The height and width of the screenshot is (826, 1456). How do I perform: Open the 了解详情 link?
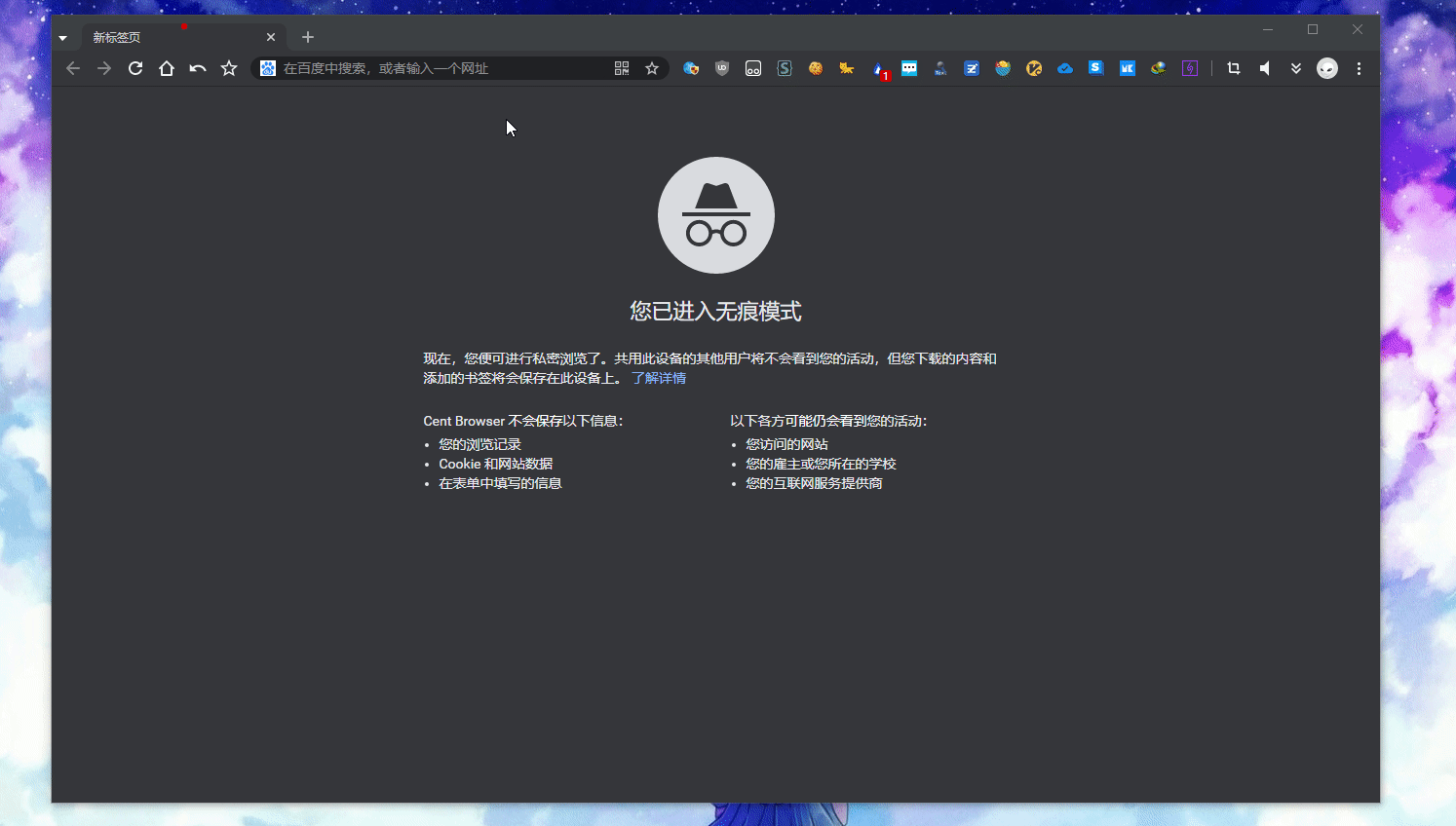pyautogui.click(x=659, y=378)
